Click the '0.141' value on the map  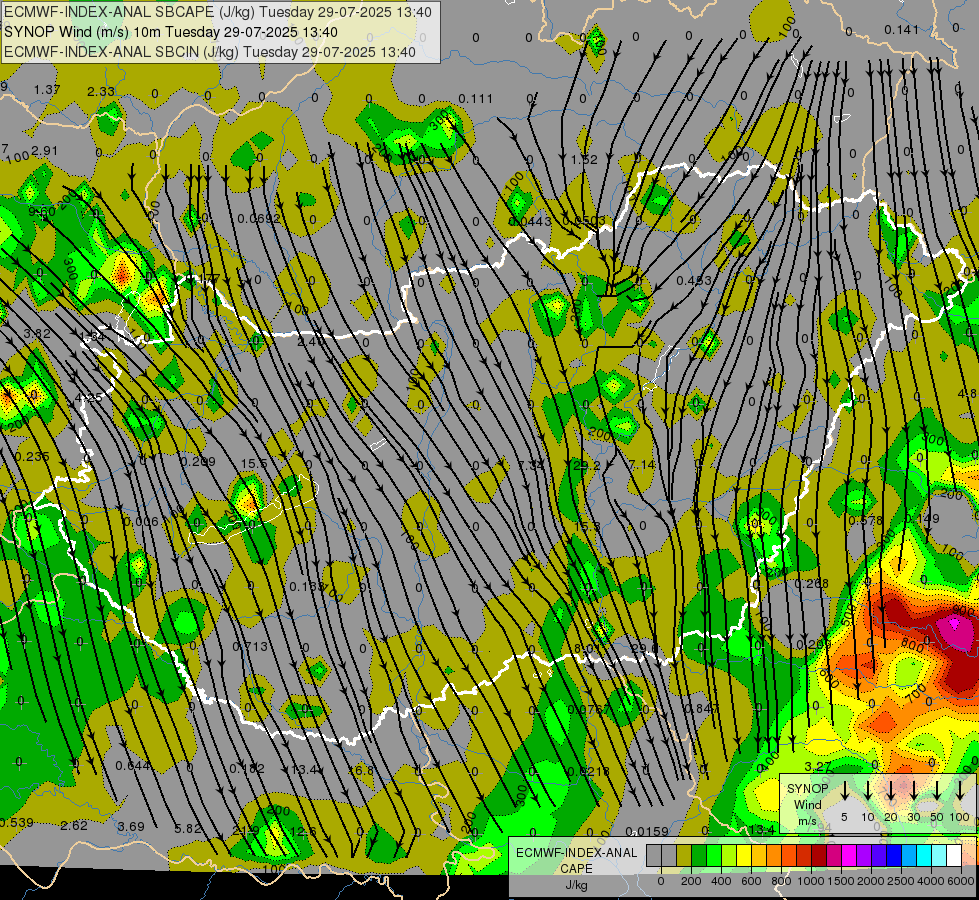tap(902, 29)
